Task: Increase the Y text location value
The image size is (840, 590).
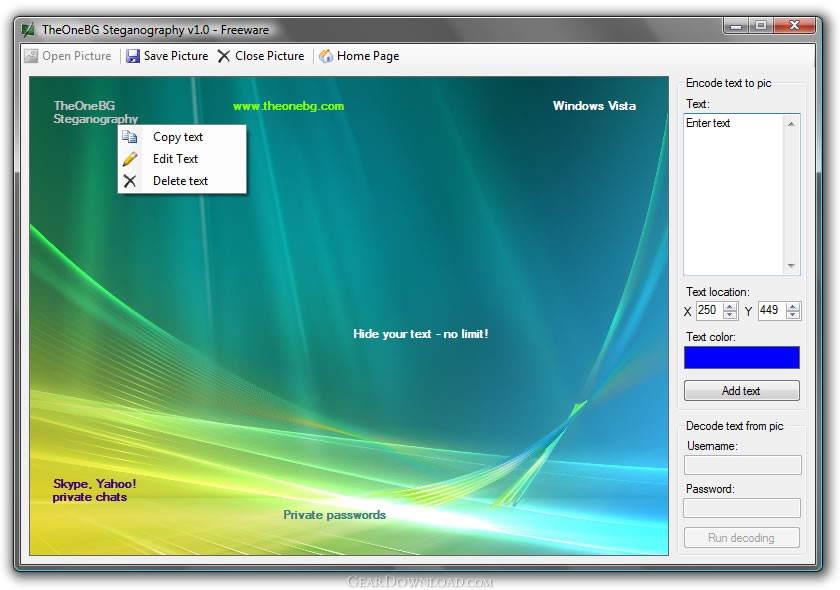Action: (x=793, y=307)
